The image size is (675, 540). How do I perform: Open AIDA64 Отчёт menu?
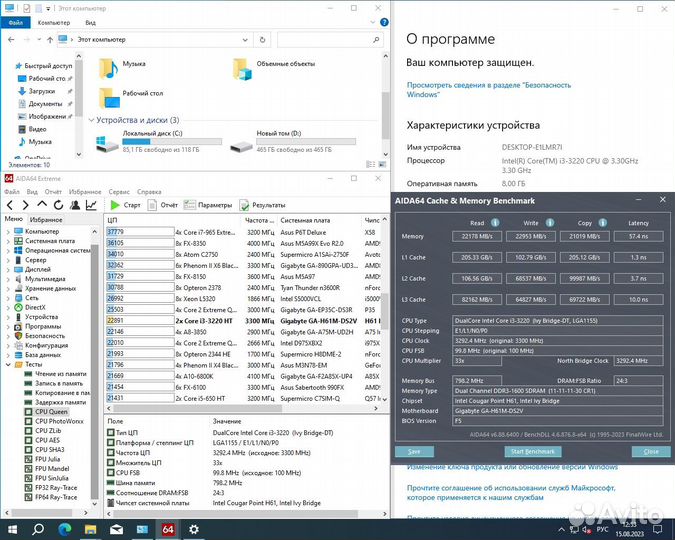(x=53, y=192)
